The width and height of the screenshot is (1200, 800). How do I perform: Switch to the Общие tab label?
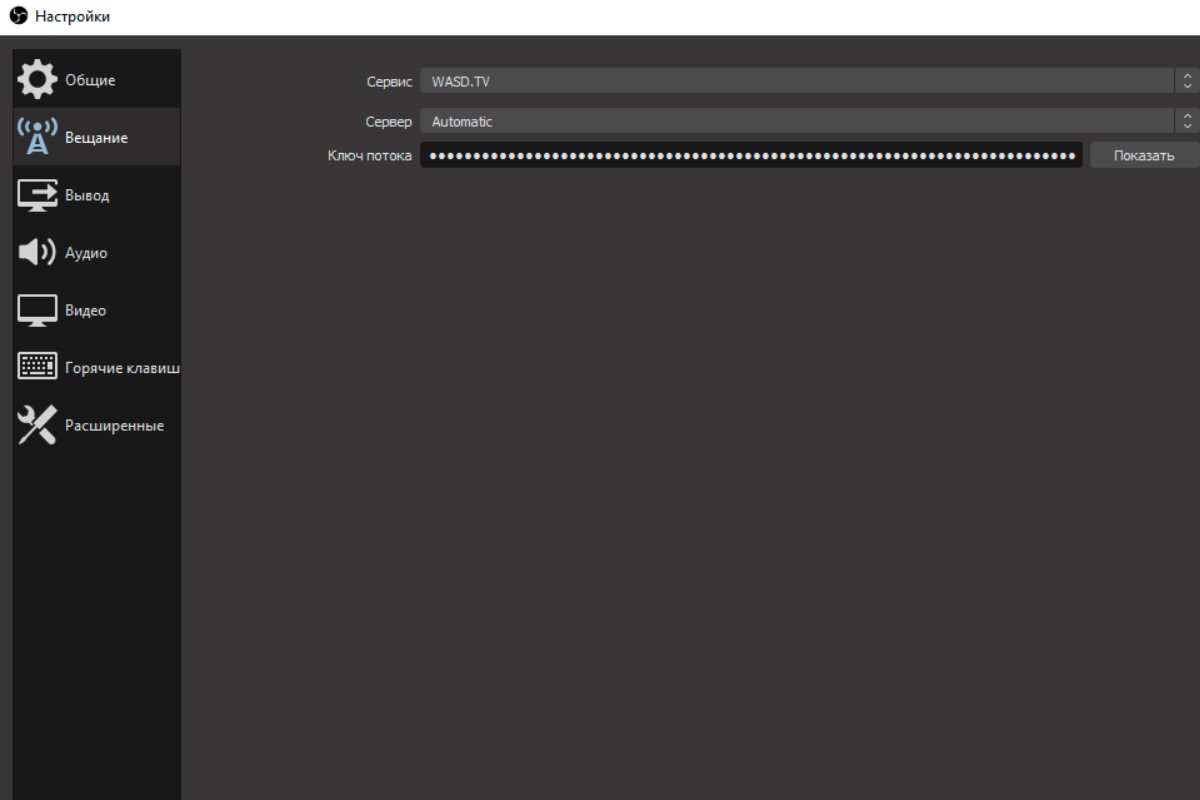(90, 80)
